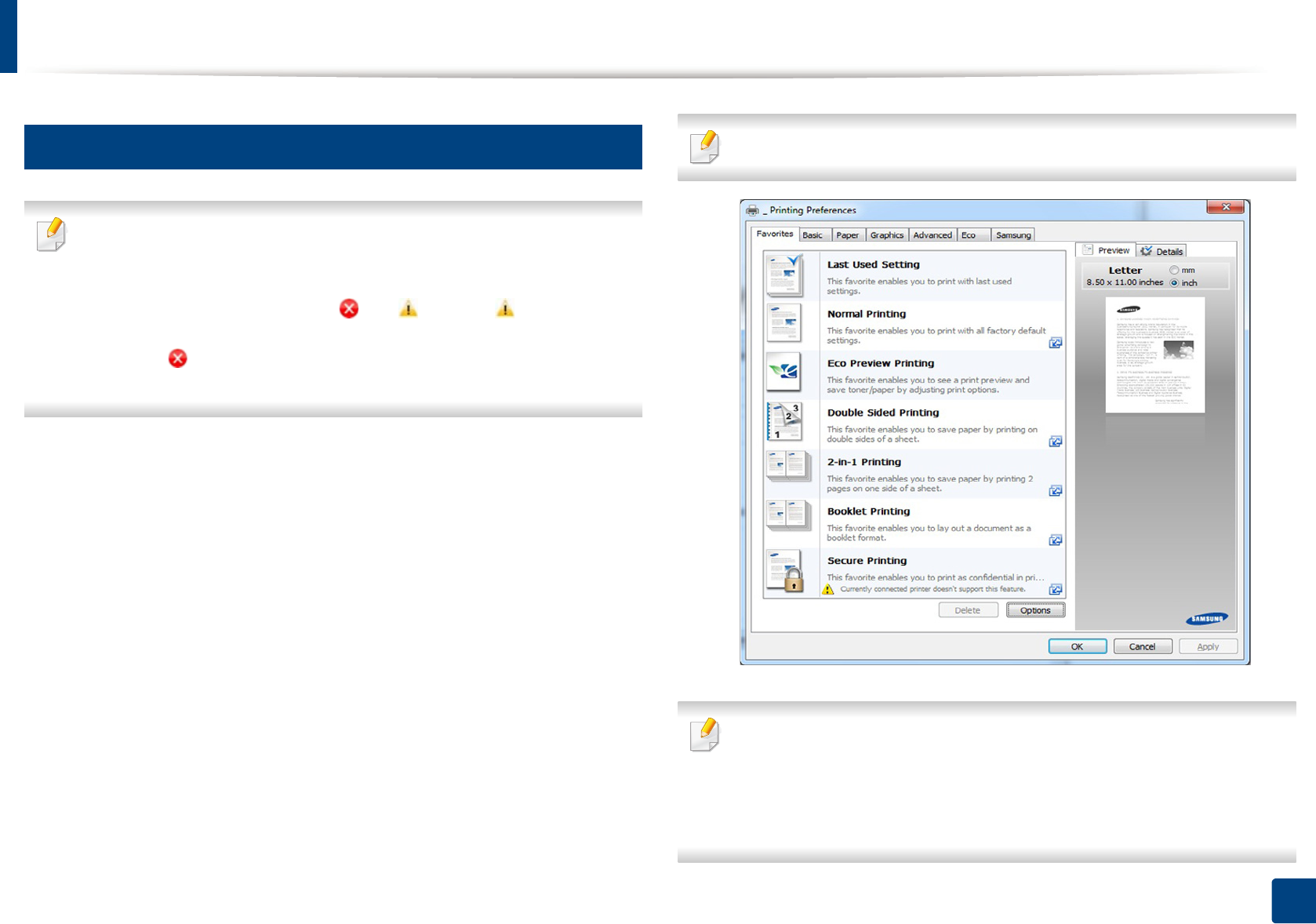Click the Apply button
The width and height of the screenshot is (1316, 924).
1208,646
